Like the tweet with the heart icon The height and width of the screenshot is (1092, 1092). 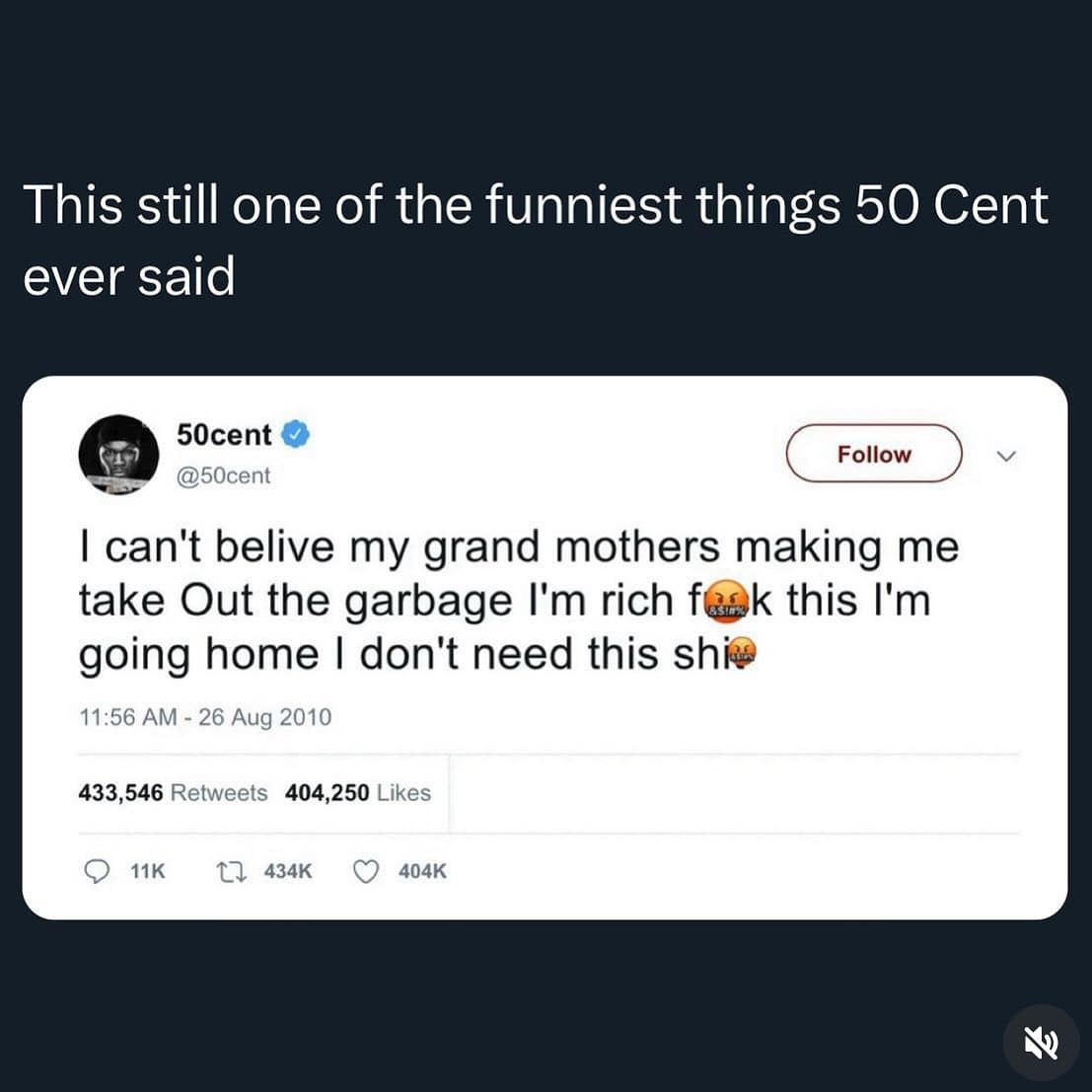coord(367,871)
